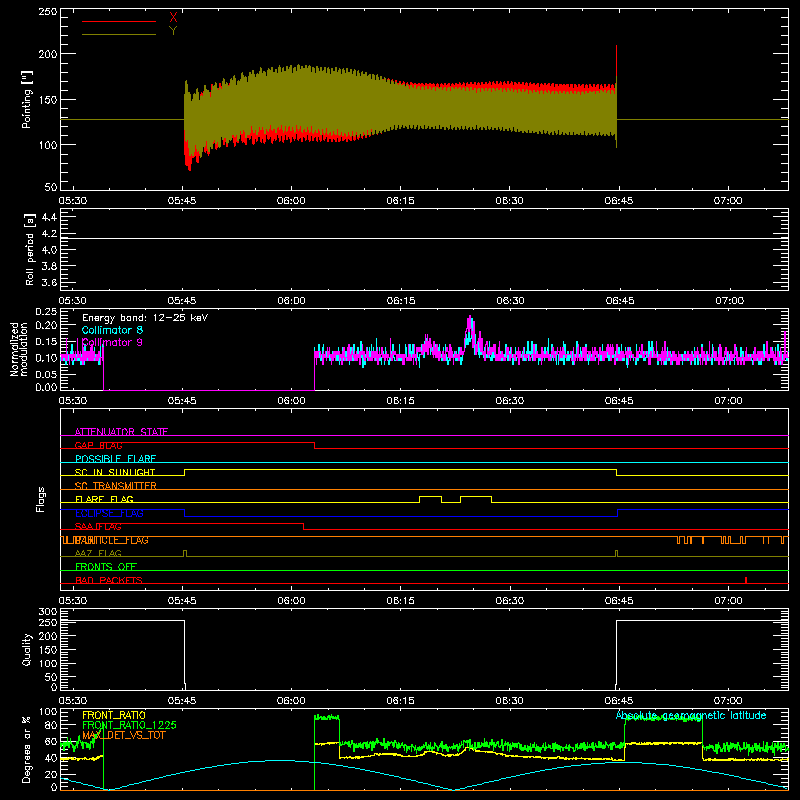Screen dimensions: 800x800
Task: Click the 'Collimator 9' legend text
Action: point(112,342)
